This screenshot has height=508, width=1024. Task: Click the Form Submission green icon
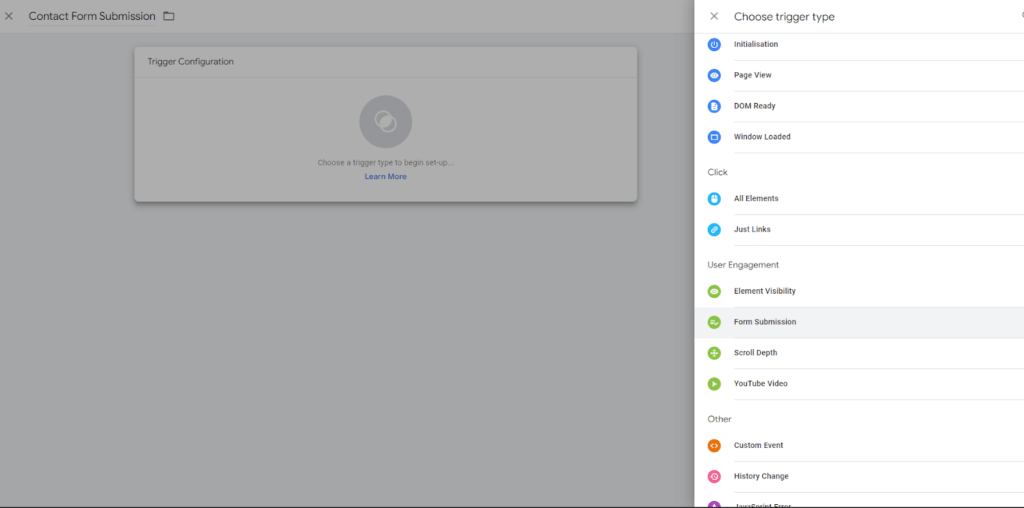[714, 322]
